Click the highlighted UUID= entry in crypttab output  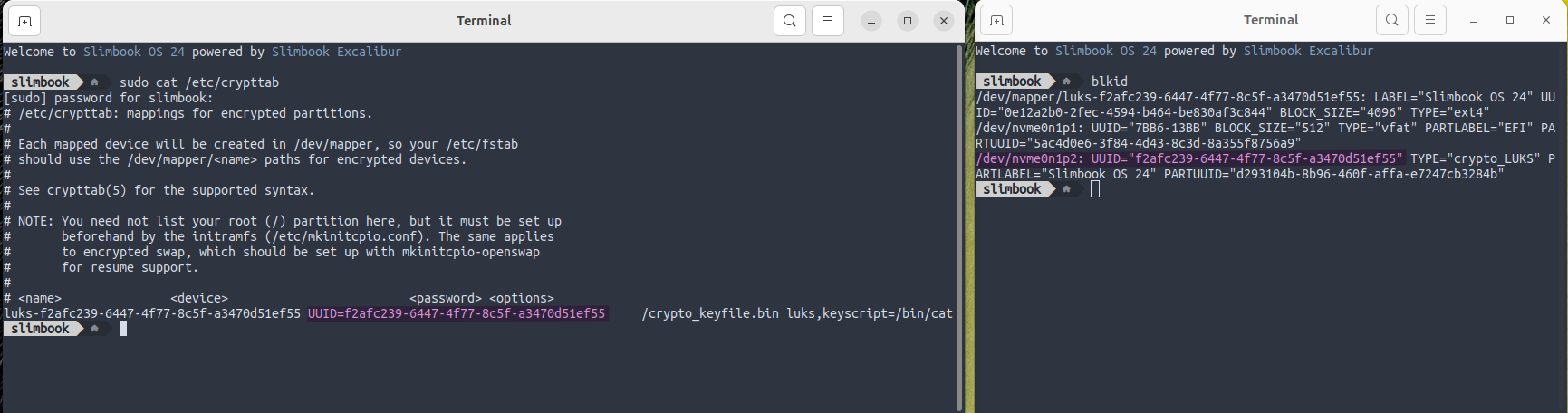tap(457, 313)
